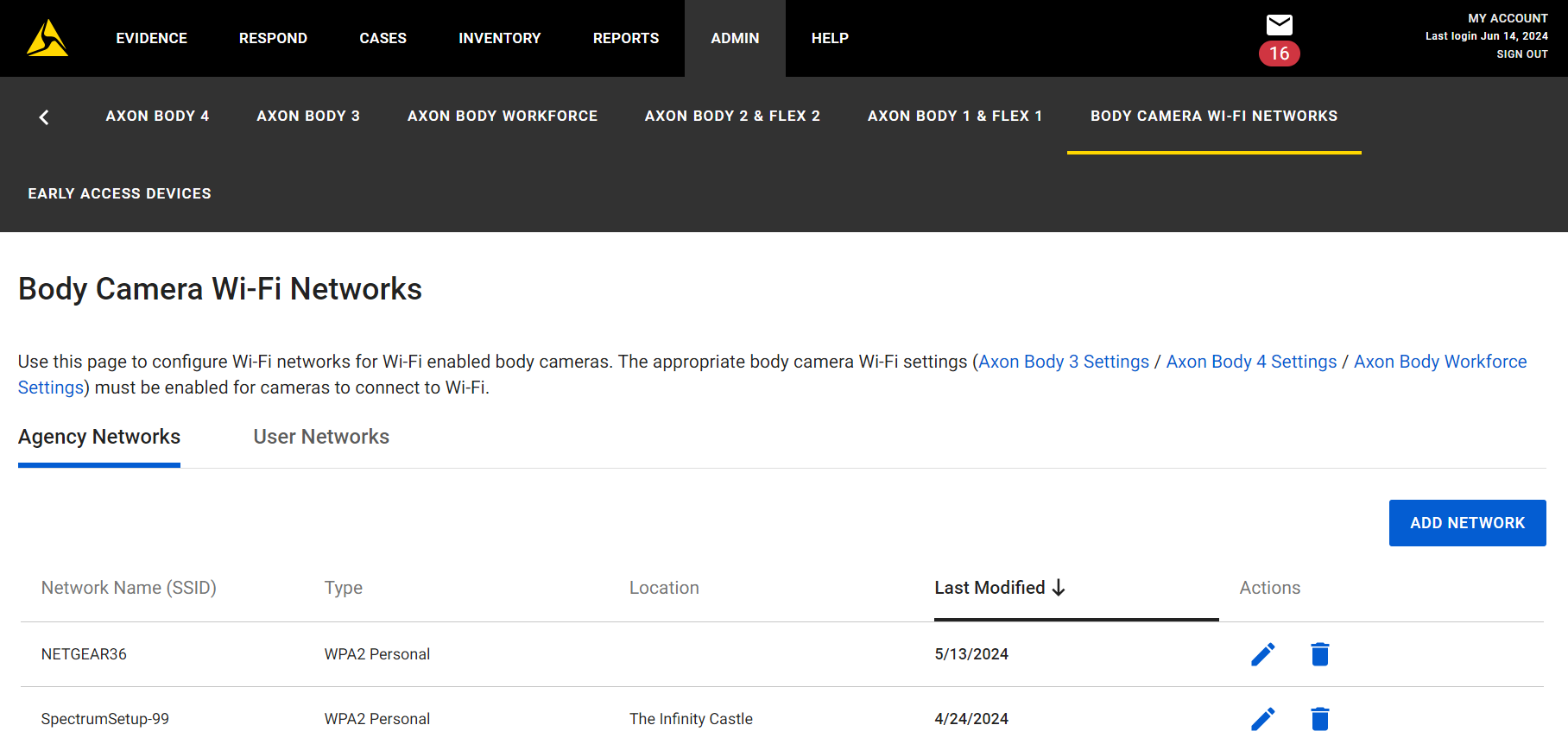Screen dimensions: 1568x744
Task: Switch to the User Networks tab
Action: [x=321, y=437]
